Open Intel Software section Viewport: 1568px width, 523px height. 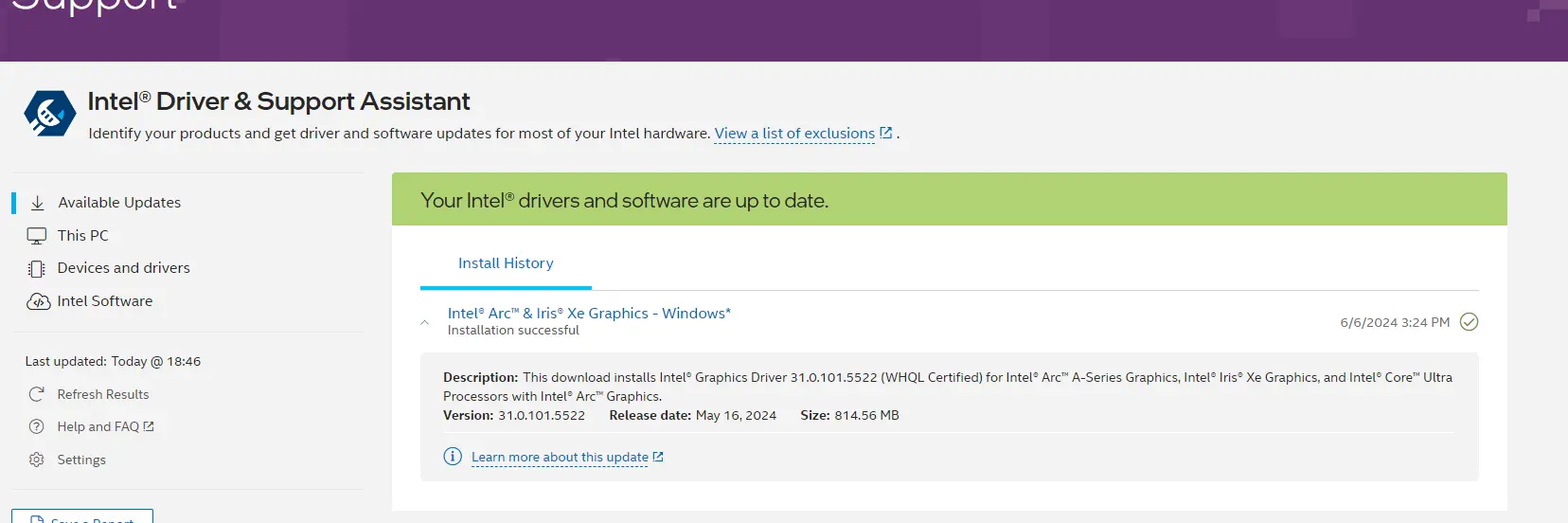tap(105, 301)
